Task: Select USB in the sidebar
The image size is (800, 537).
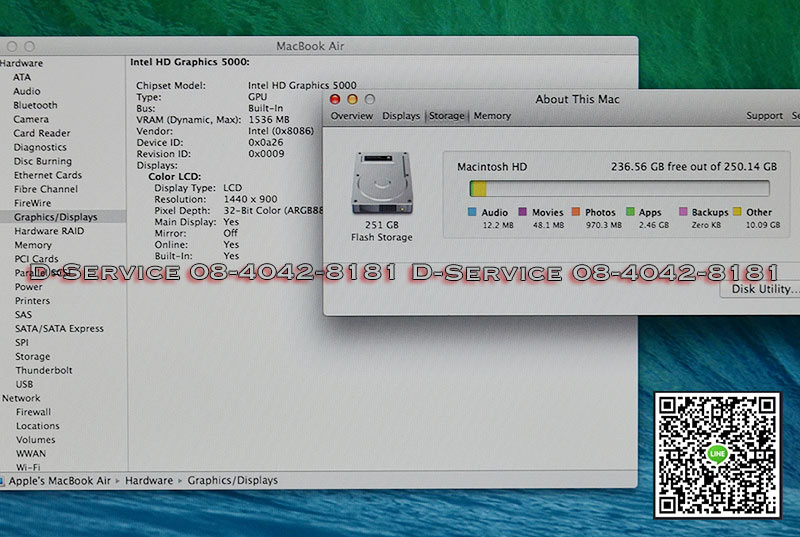Action: pyautogui.click(x=24, y=384)
